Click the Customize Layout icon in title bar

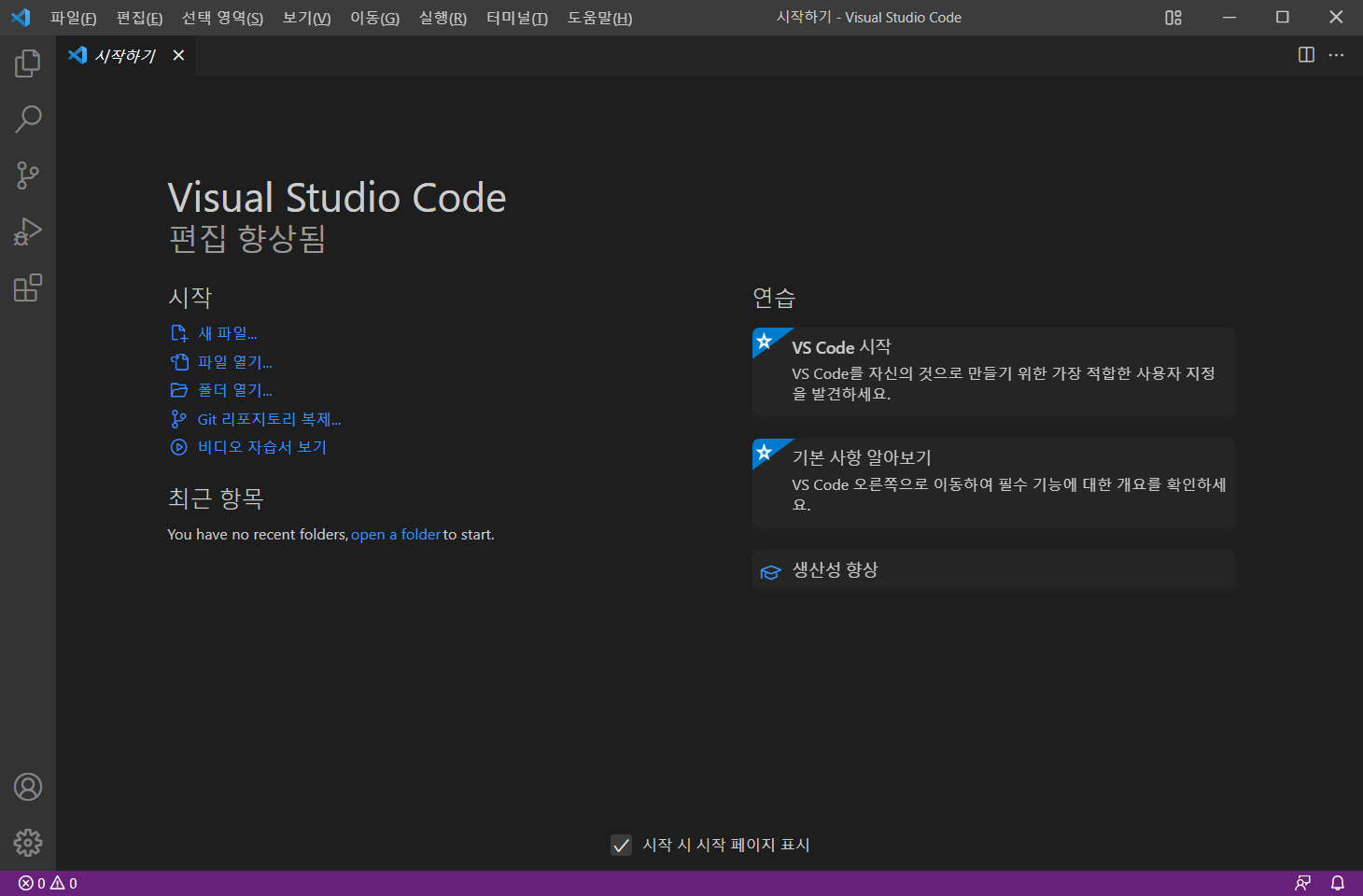(1173, 17)
